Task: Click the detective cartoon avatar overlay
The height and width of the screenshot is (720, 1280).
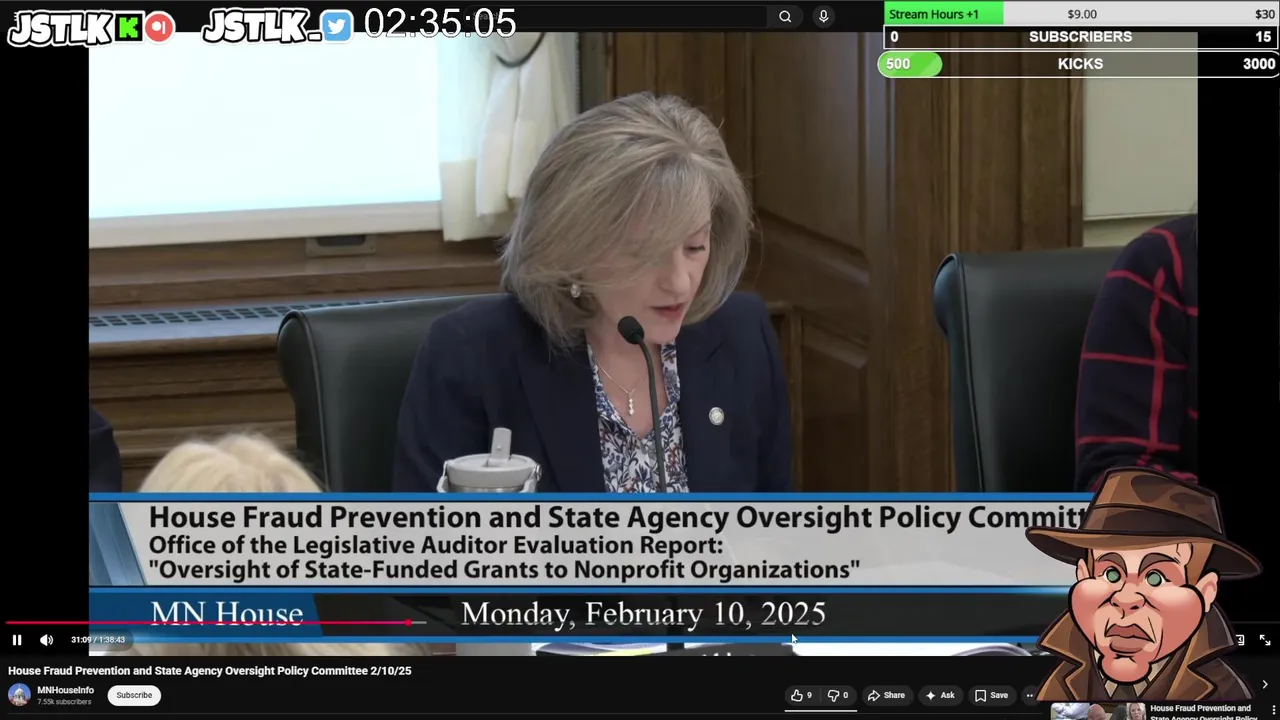Action: [x=1145, y=585]
